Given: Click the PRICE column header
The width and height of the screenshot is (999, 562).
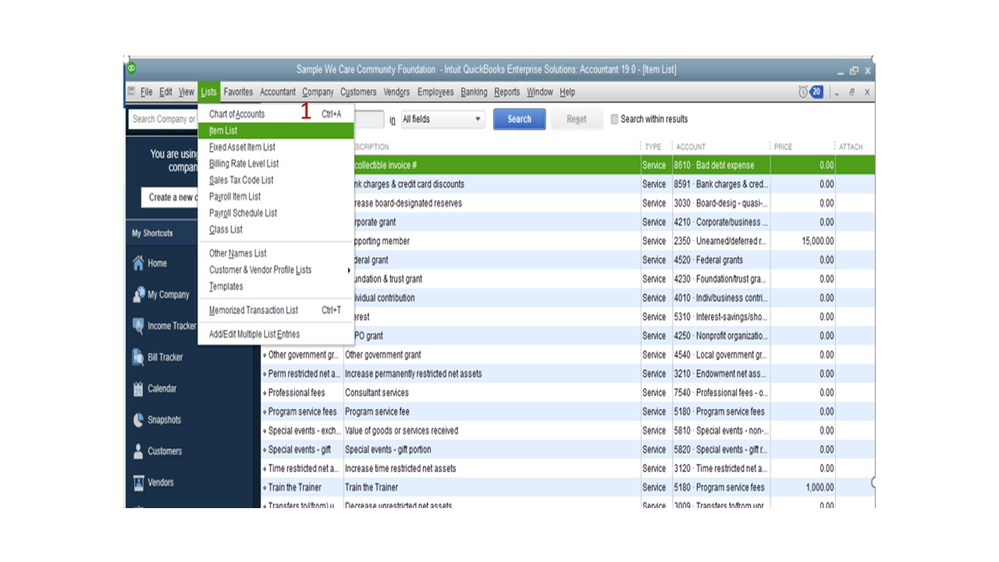Looking at the screenshot, I should [783, 147].
